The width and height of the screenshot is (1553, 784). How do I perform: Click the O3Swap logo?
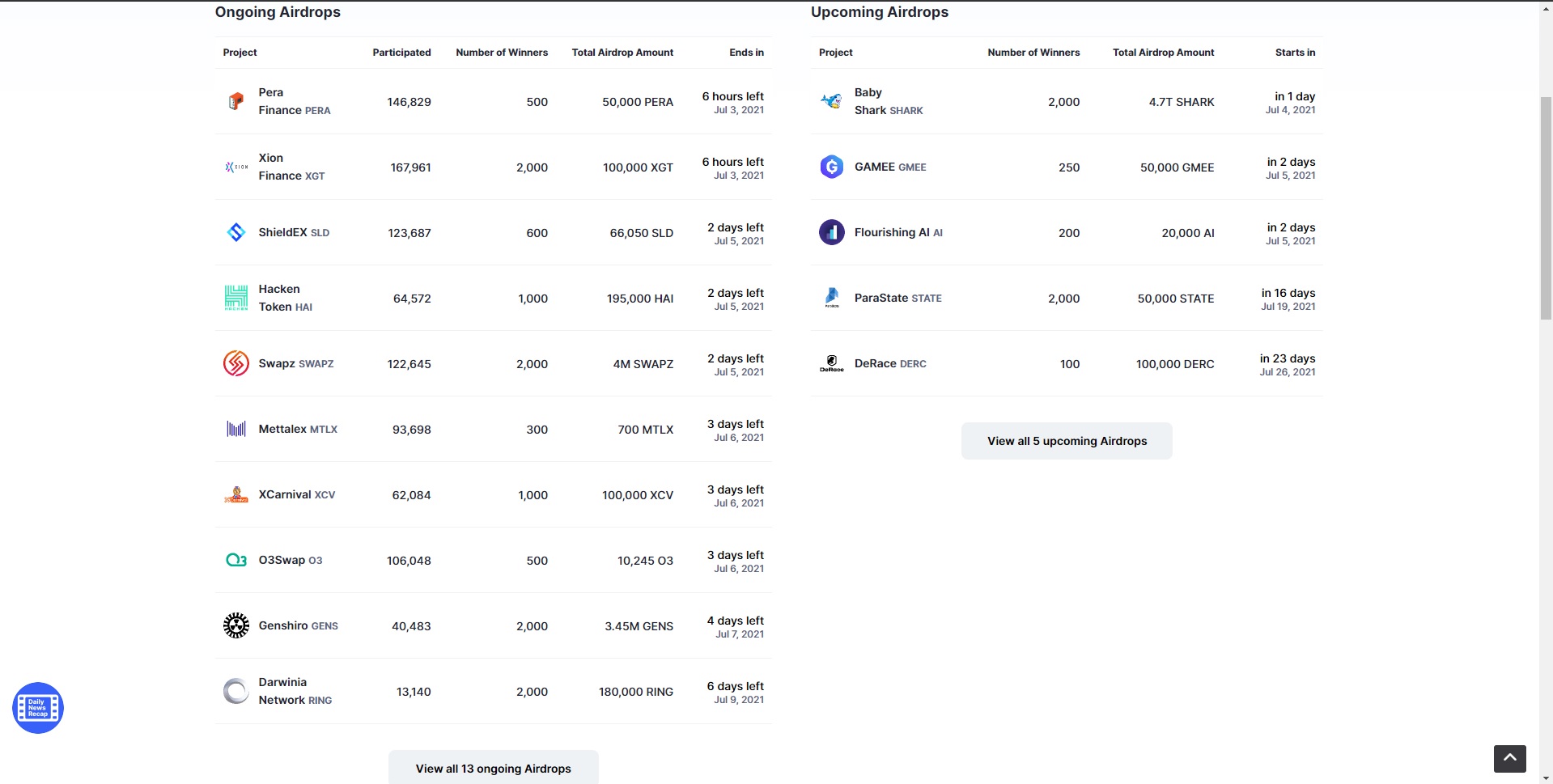(235, 560)
